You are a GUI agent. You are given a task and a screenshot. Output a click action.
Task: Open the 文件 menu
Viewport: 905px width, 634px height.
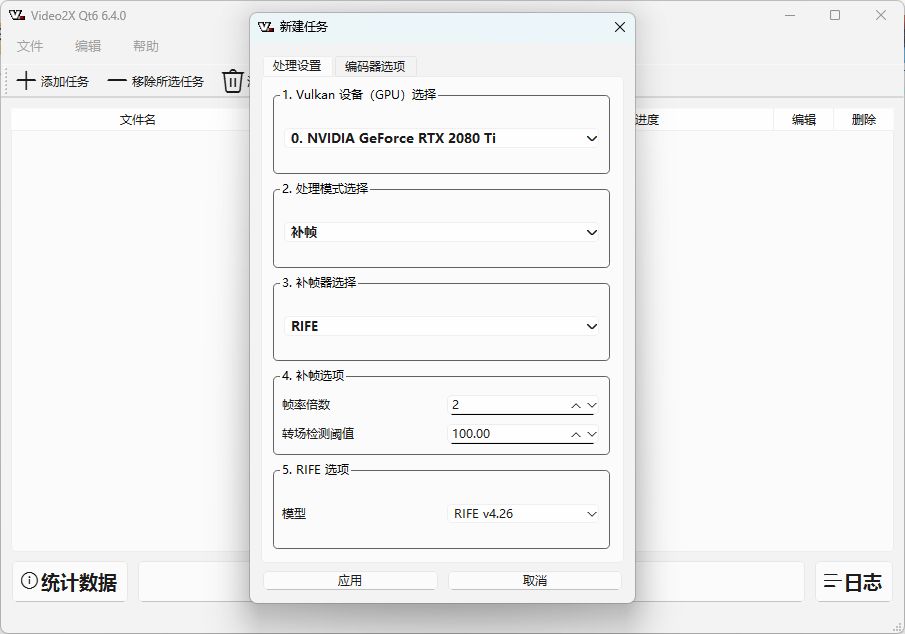point(30,46)
